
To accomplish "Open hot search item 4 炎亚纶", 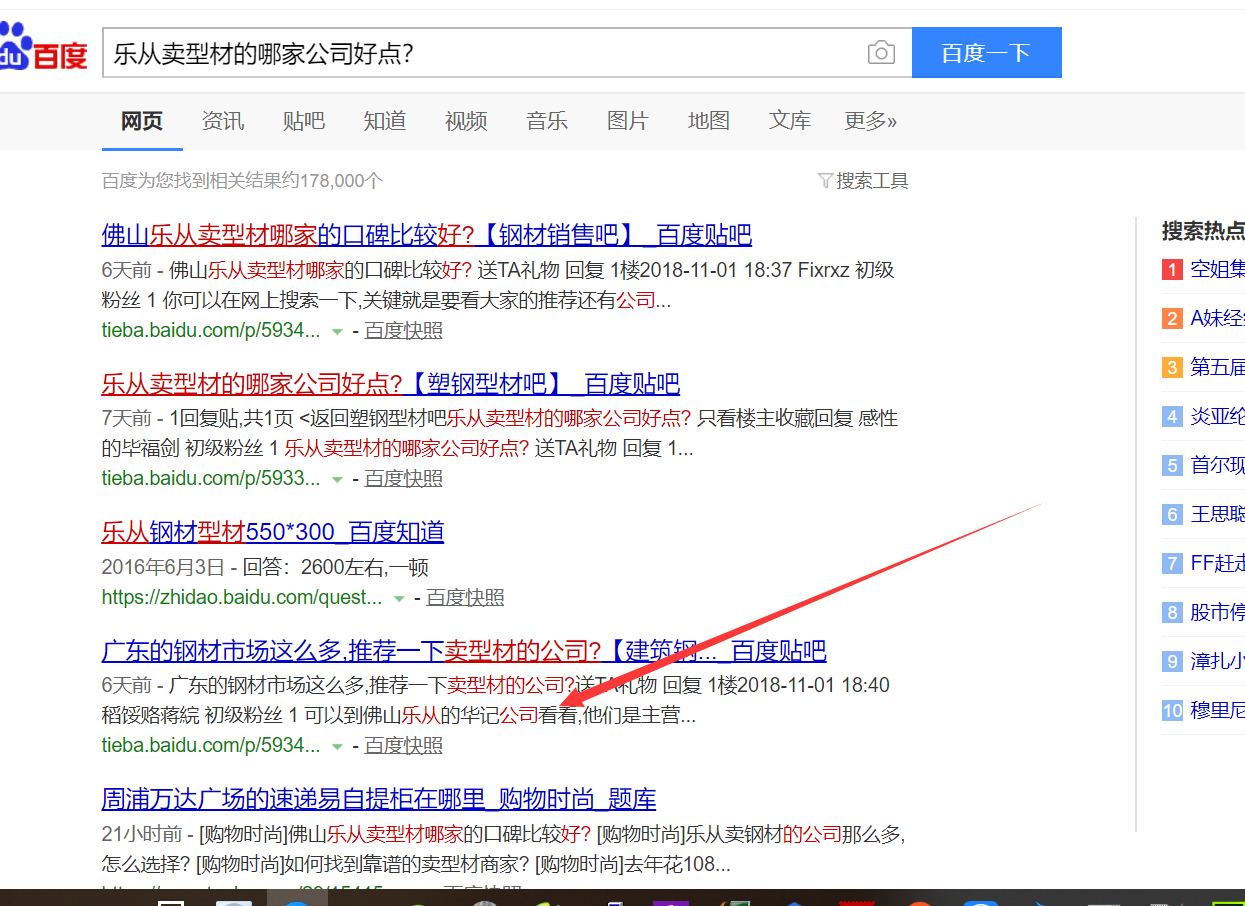I will pos(1217,416).
